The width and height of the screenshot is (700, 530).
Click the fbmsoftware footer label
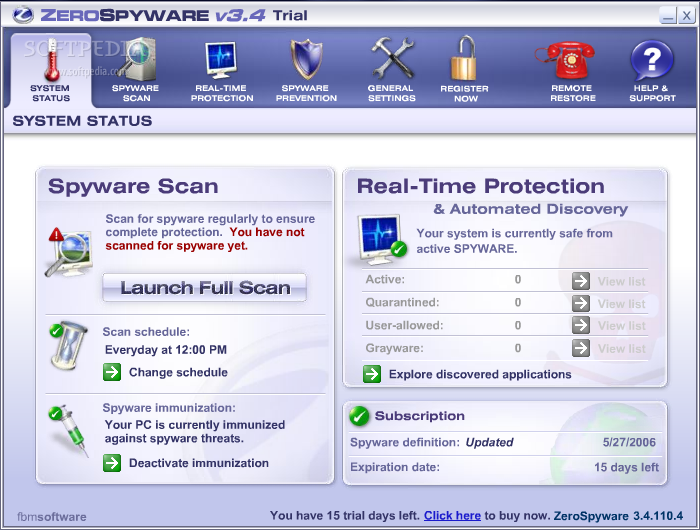pyautogui.click(x=52, y=517)
